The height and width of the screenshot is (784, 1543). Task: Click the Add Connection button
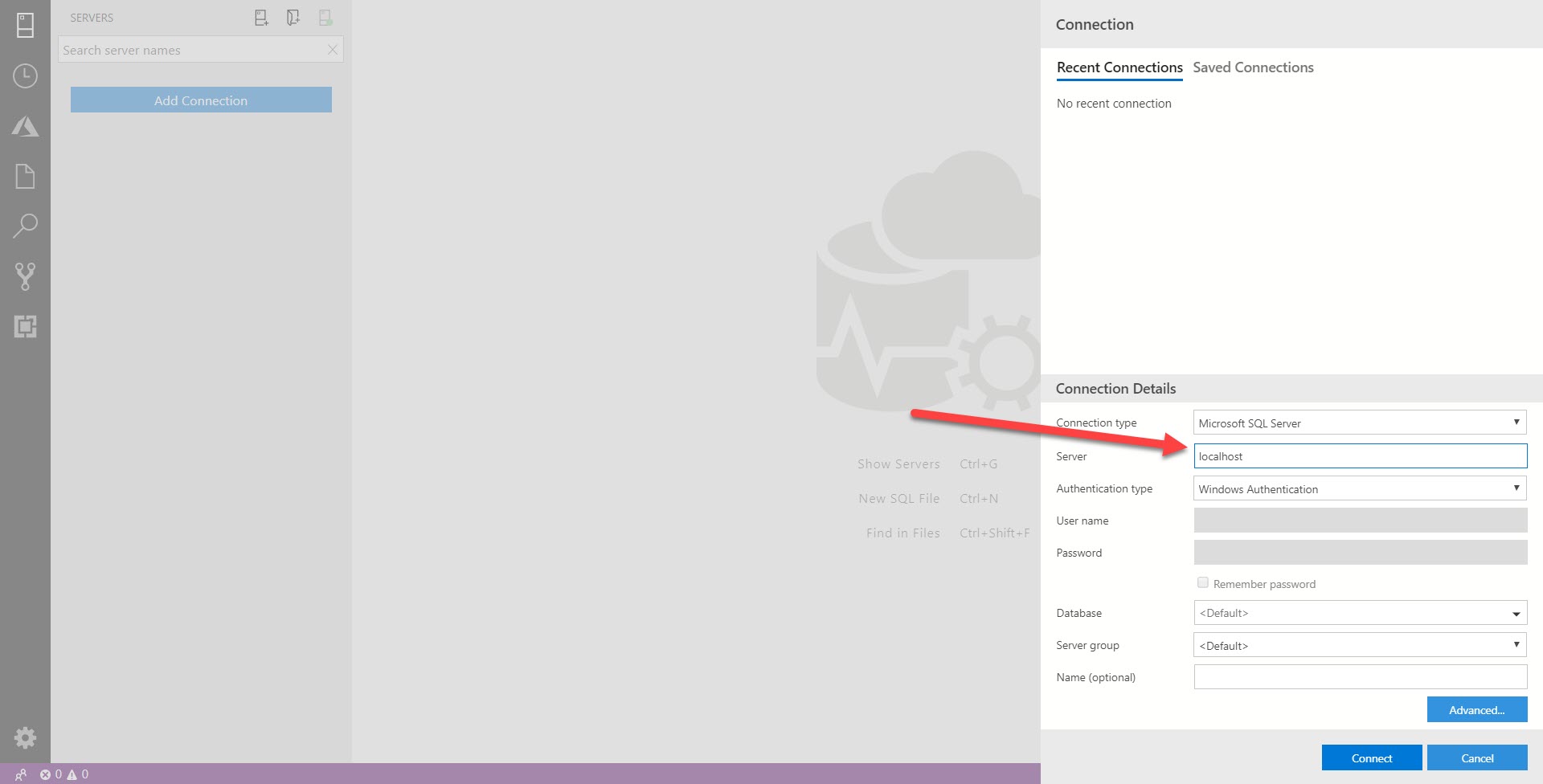(201, 100)
